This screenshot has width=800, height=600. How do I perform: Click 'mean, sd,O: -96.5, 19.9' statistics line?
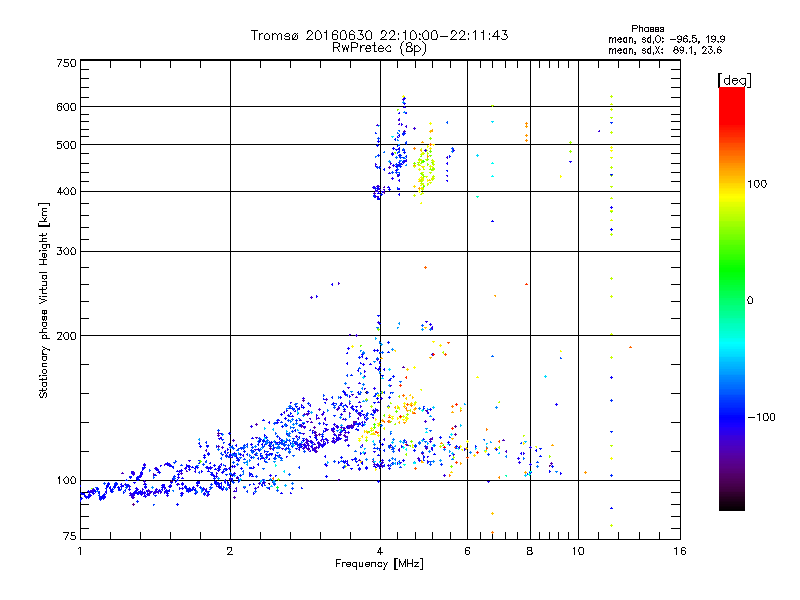pyautogui.click(x=666, y=39)
